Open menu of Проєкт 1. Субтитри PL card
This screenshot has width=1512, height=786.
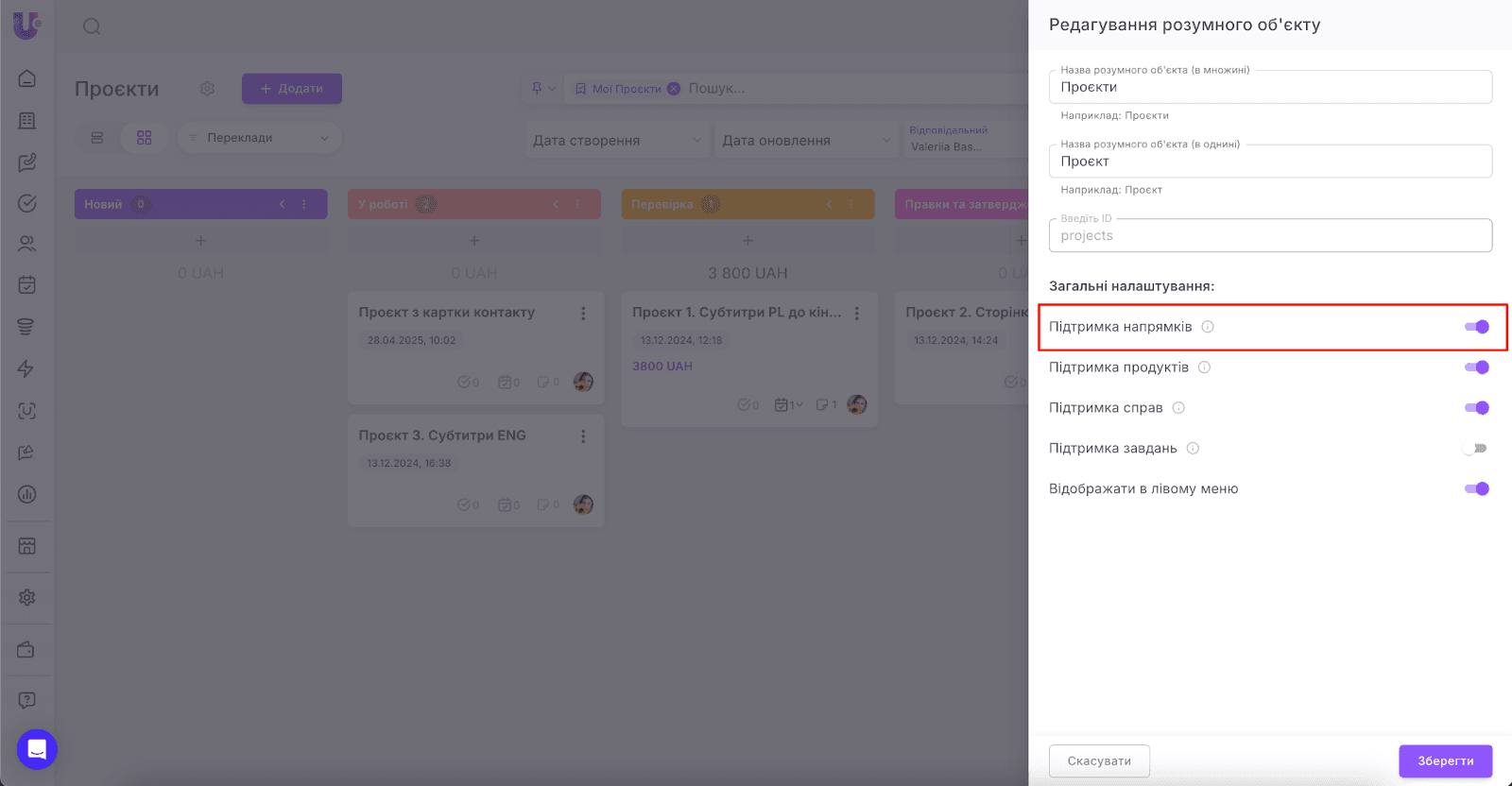pos(857,314)
